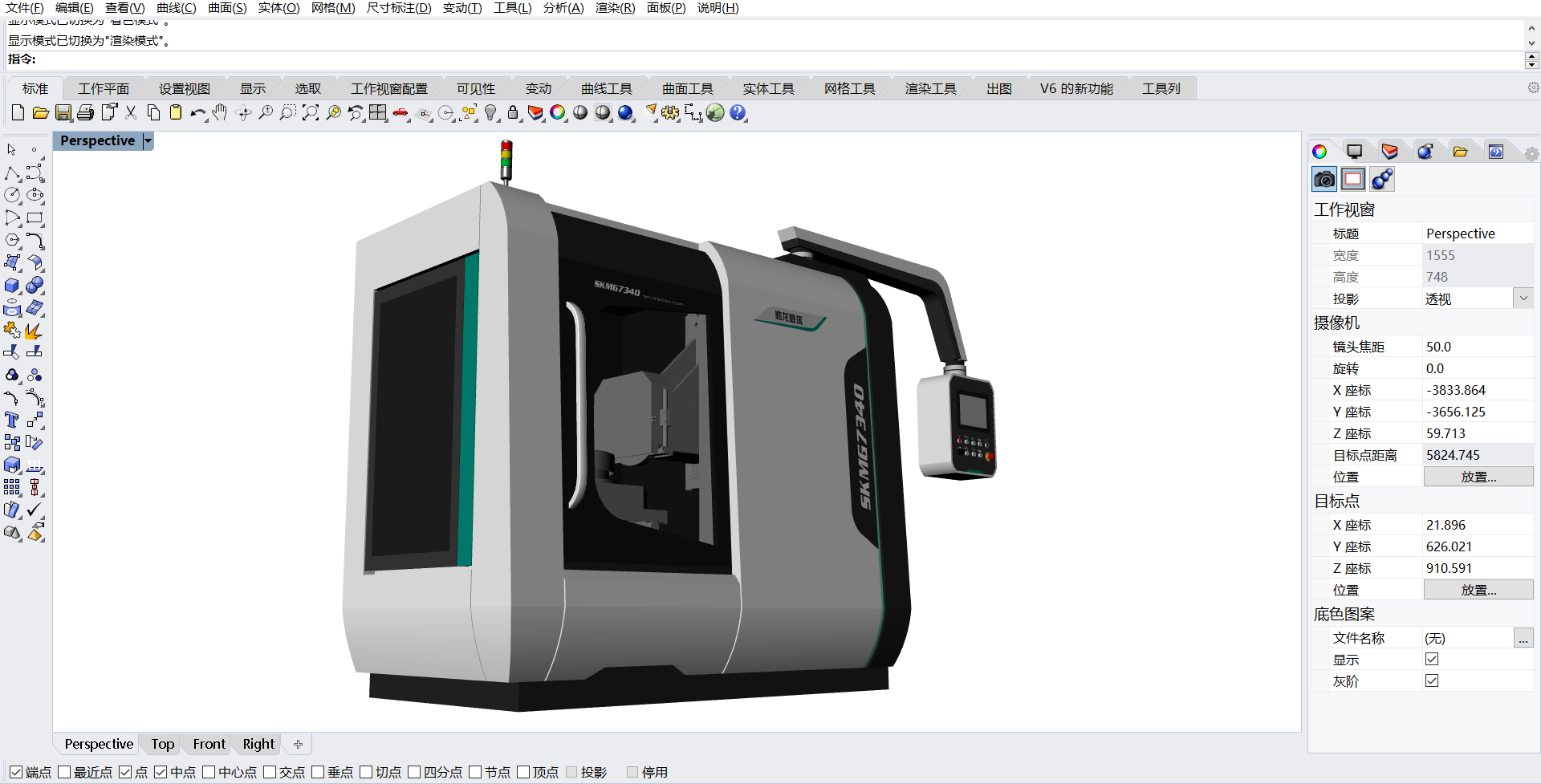Click the 放置 button under 目标点
This screenshot has height=784, width=1541.
pos(1478,589)
